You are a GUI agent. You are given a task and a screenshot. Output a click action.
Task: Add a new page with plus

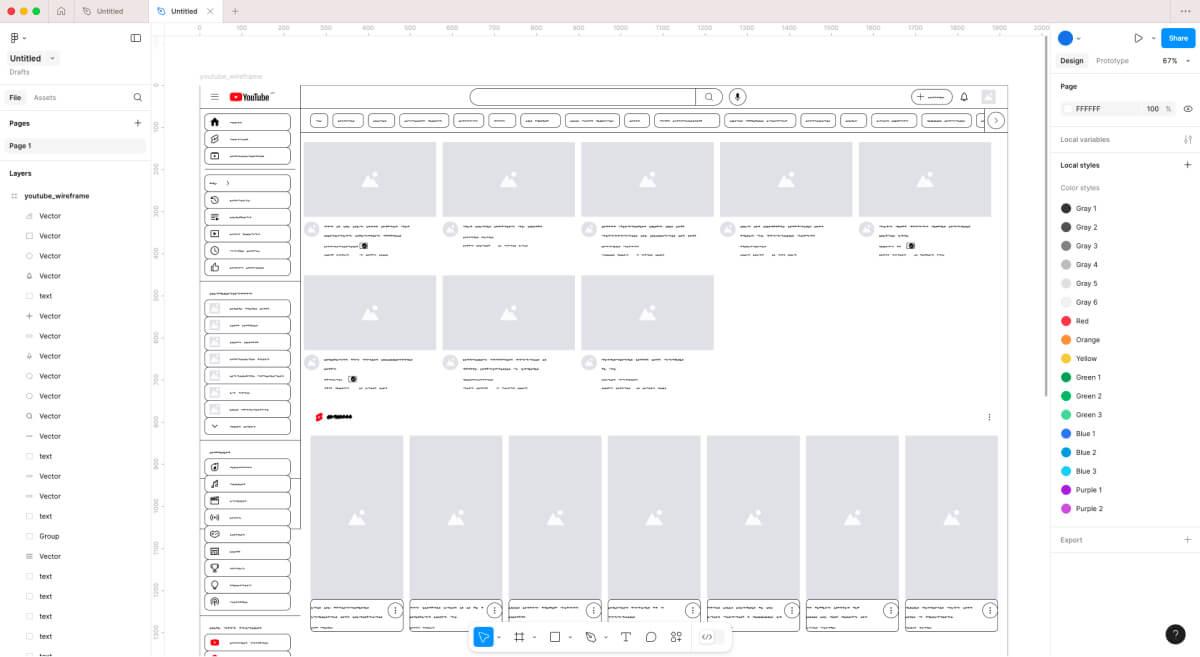(x=138, y=123)
